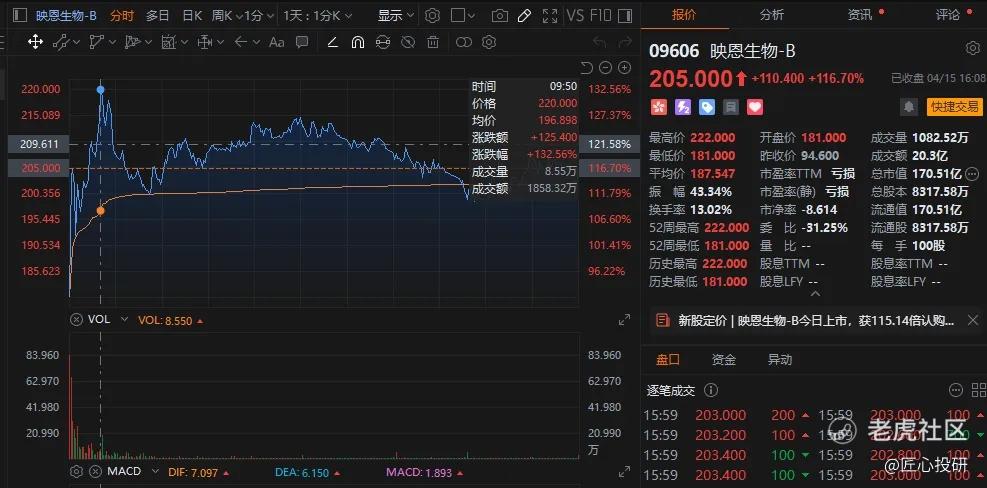Switch to the 分析 tab
Image resolution: width=987 pixels, height=488 pixels.
(772, 14)
